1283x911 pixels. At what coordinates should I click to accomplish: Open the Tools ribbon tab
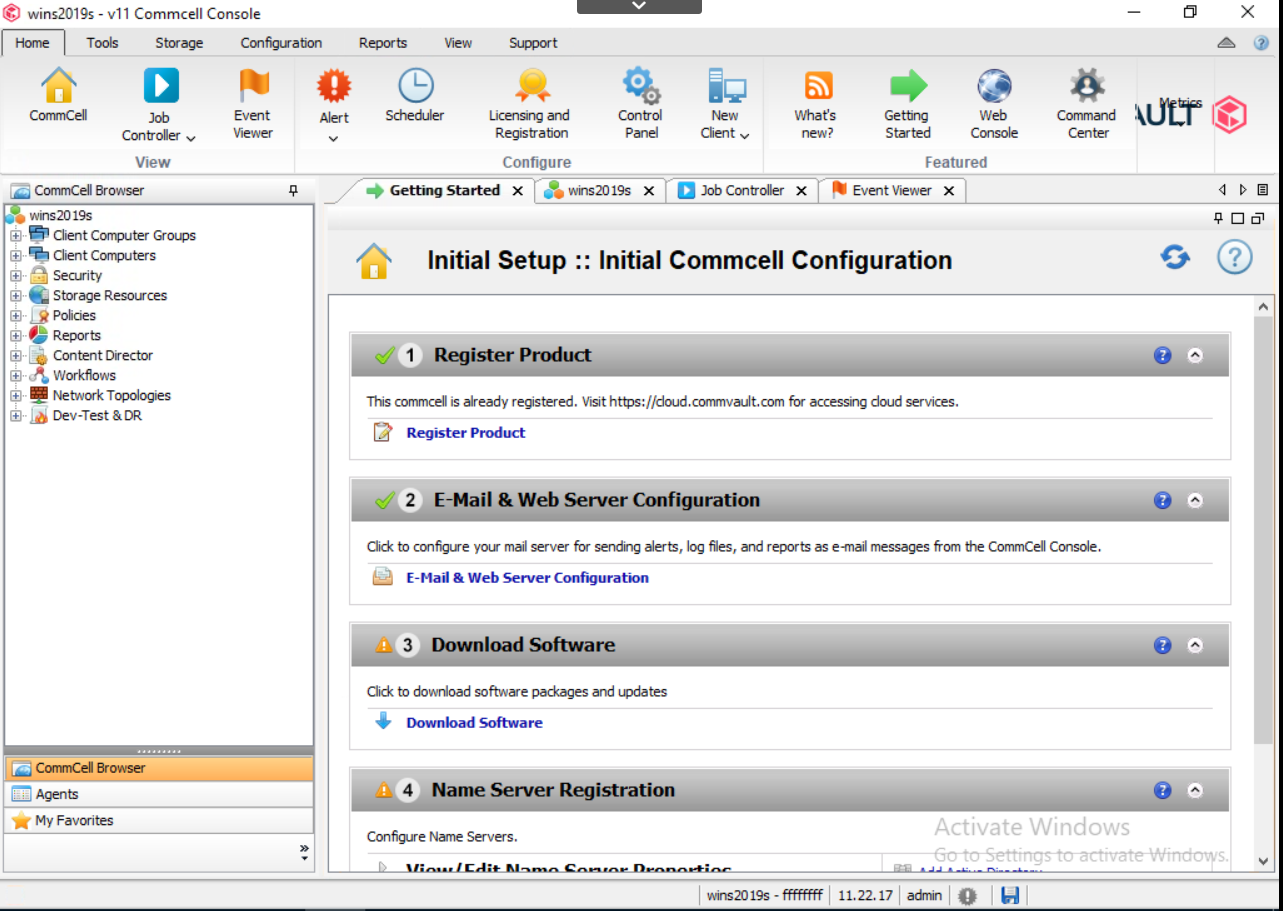coord(102,43)
